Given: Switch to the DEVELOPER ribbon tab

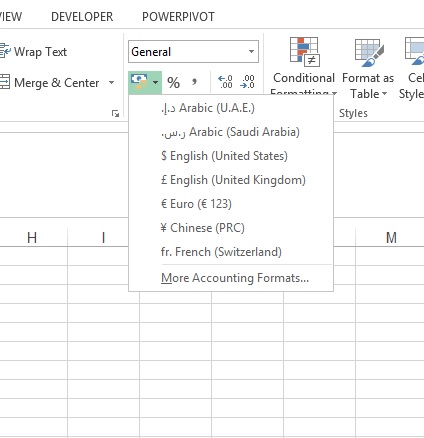Looking at the screenshot, I should point(82,17).
